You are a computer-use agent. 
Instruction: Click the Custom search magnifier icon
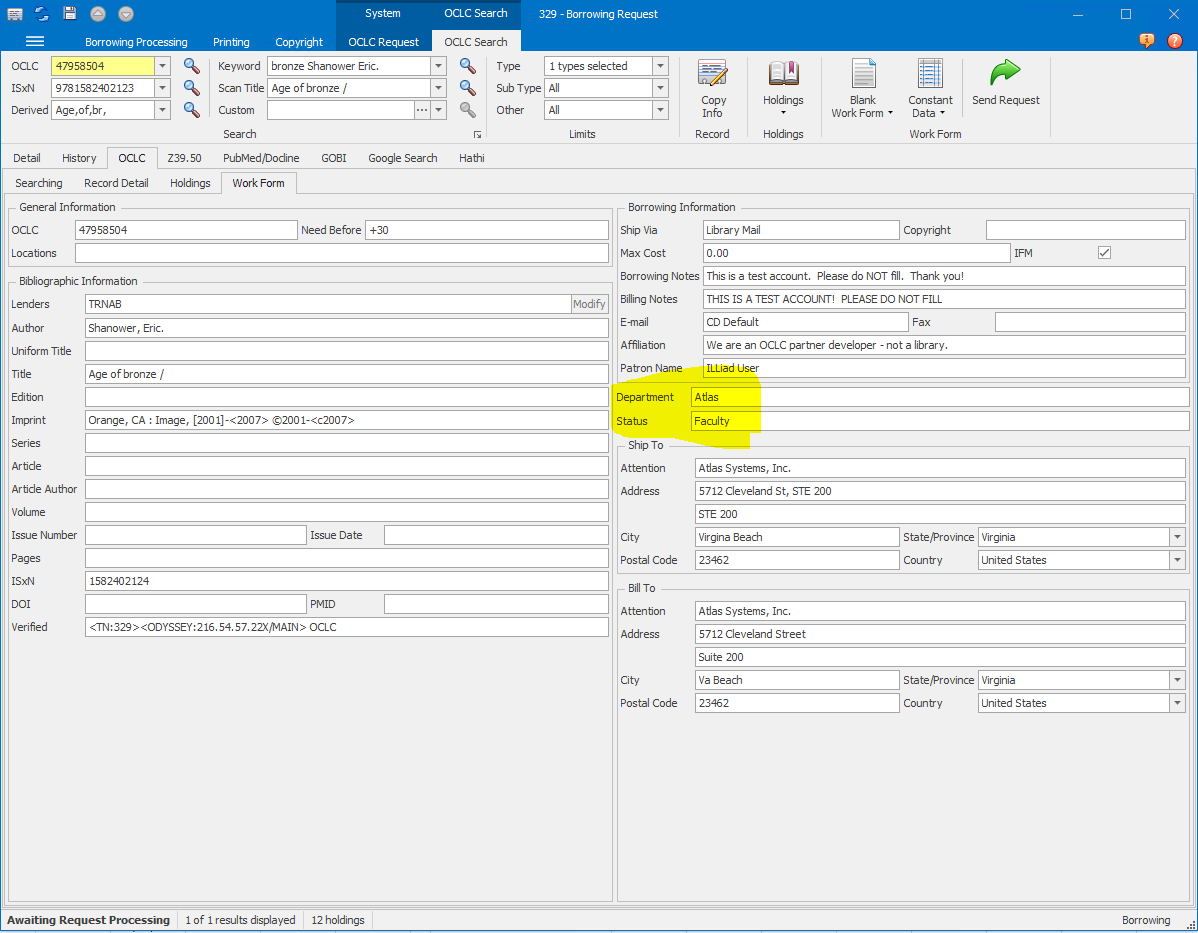pos(467,110)
